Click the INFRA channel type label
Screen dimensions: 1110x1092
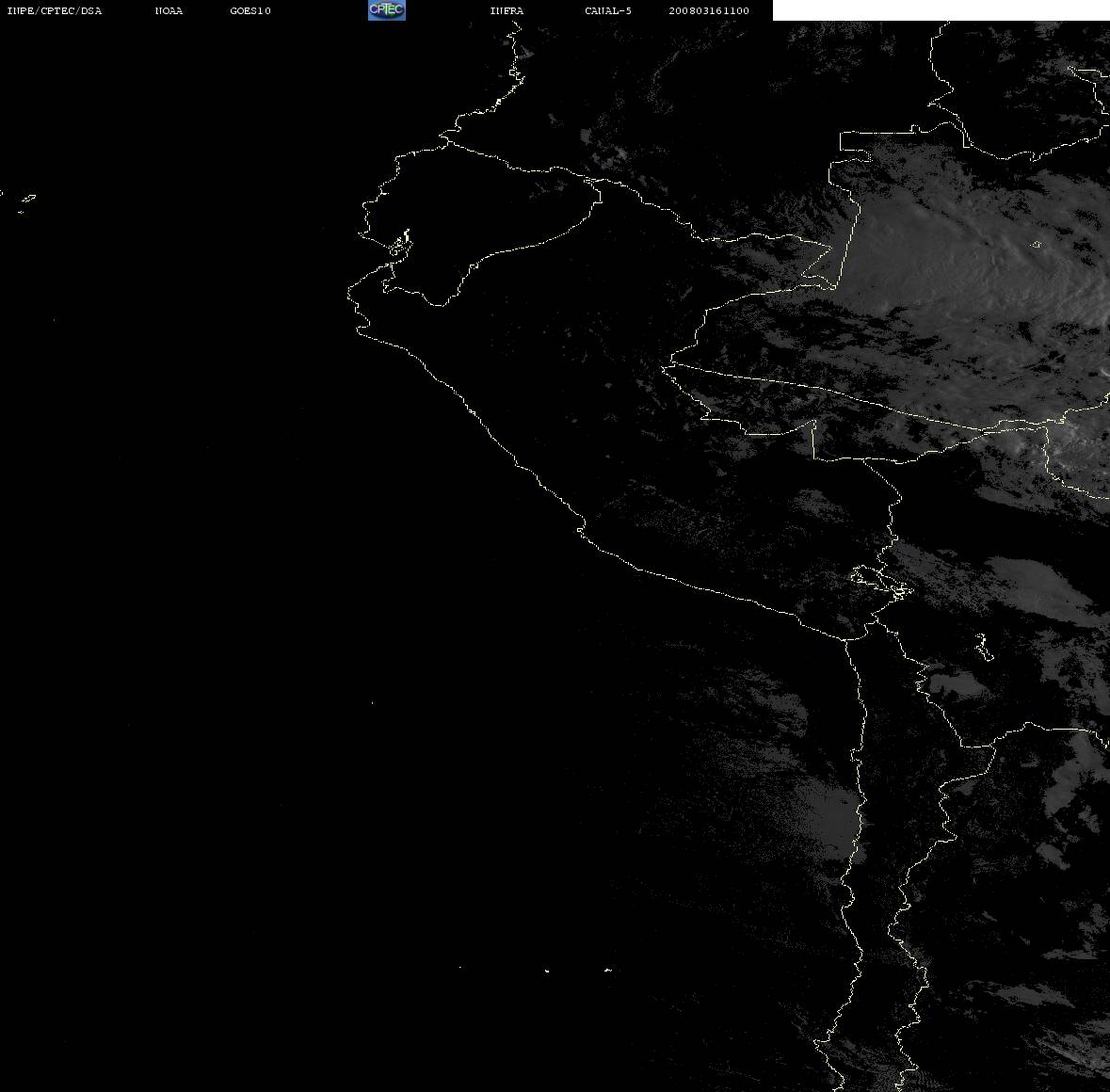pos(507,10)
